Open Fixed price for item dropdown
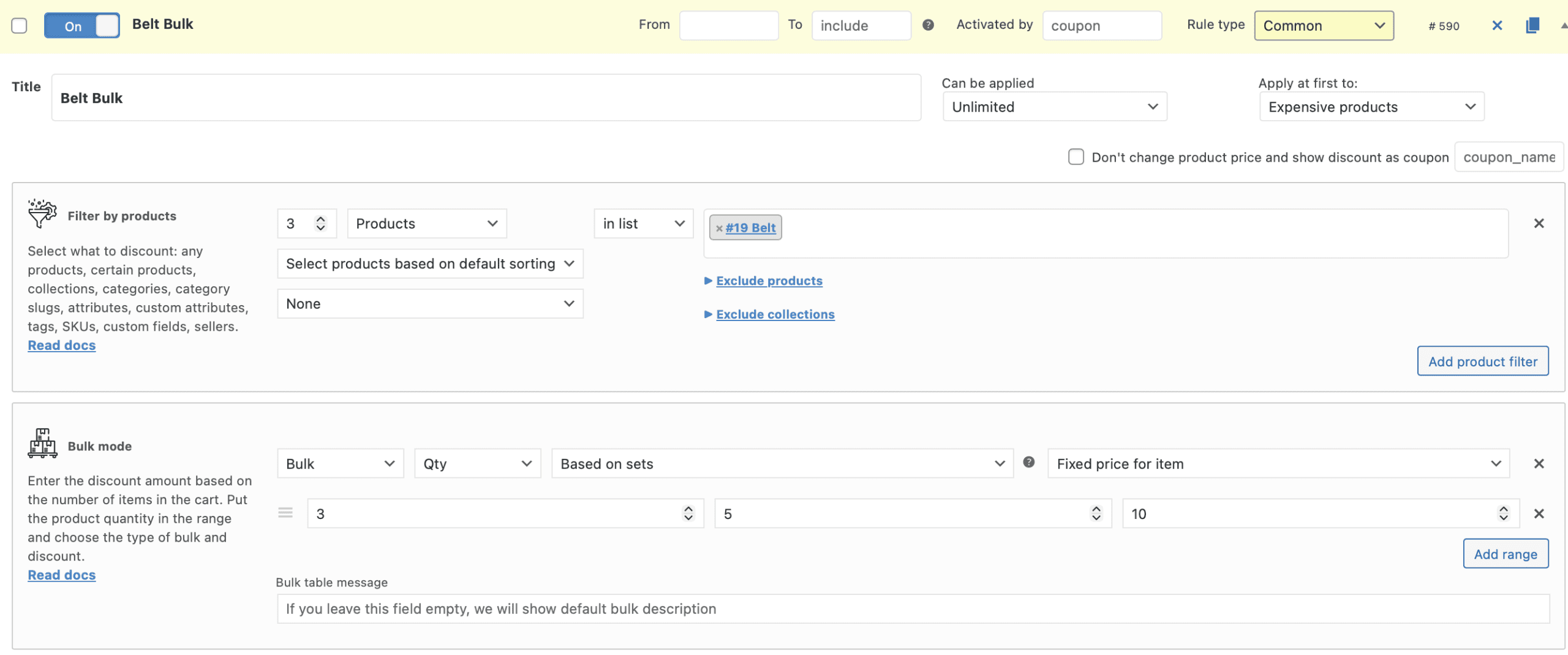Screen dimensions: 1568x655 point(1278,464)
